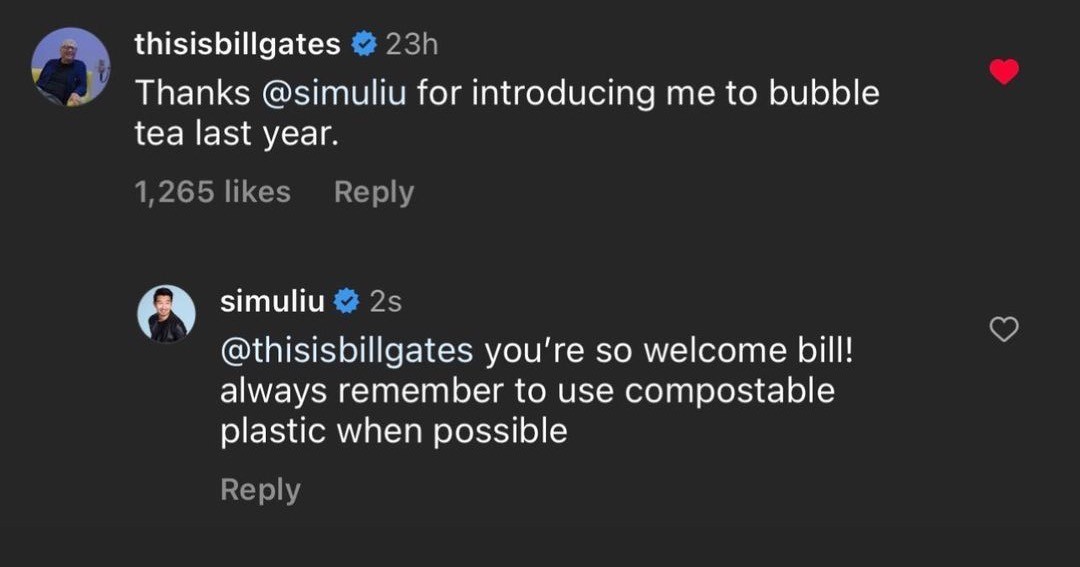Click the verified badge next to thisisbillgates
This screenshot has height=567, width=1080.
coord(364,44)
